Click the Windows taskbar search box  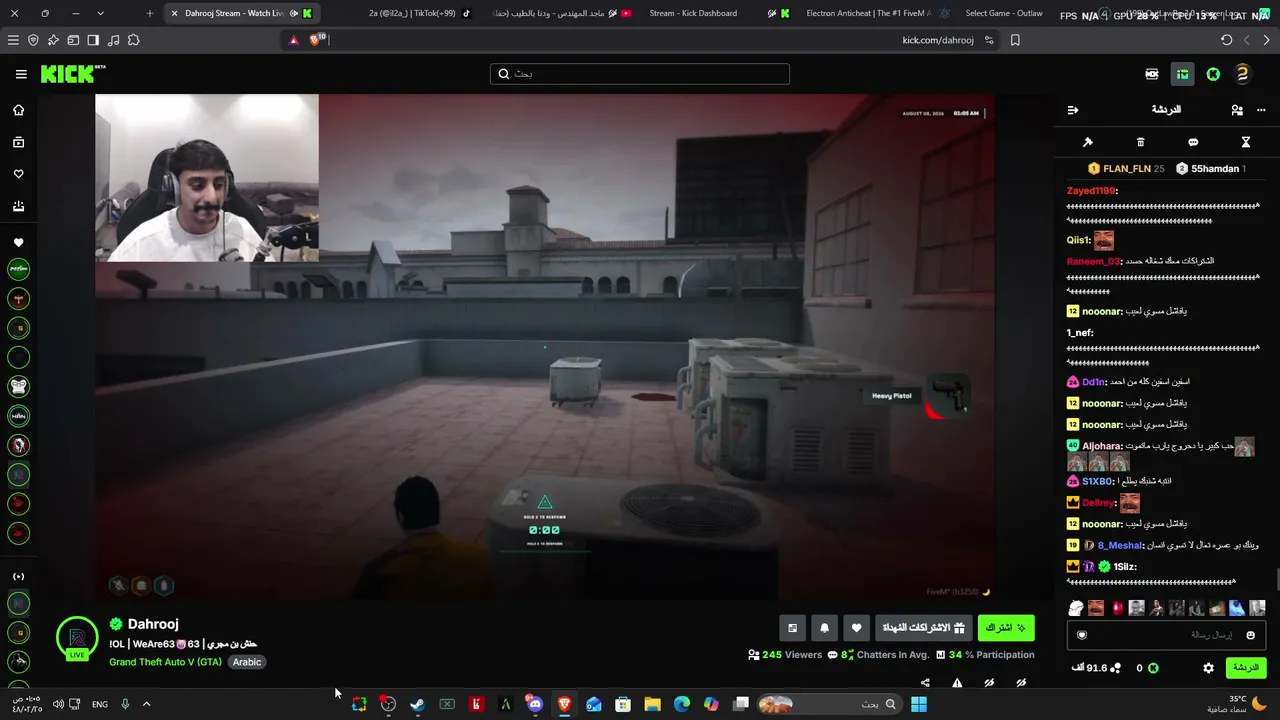829,704
